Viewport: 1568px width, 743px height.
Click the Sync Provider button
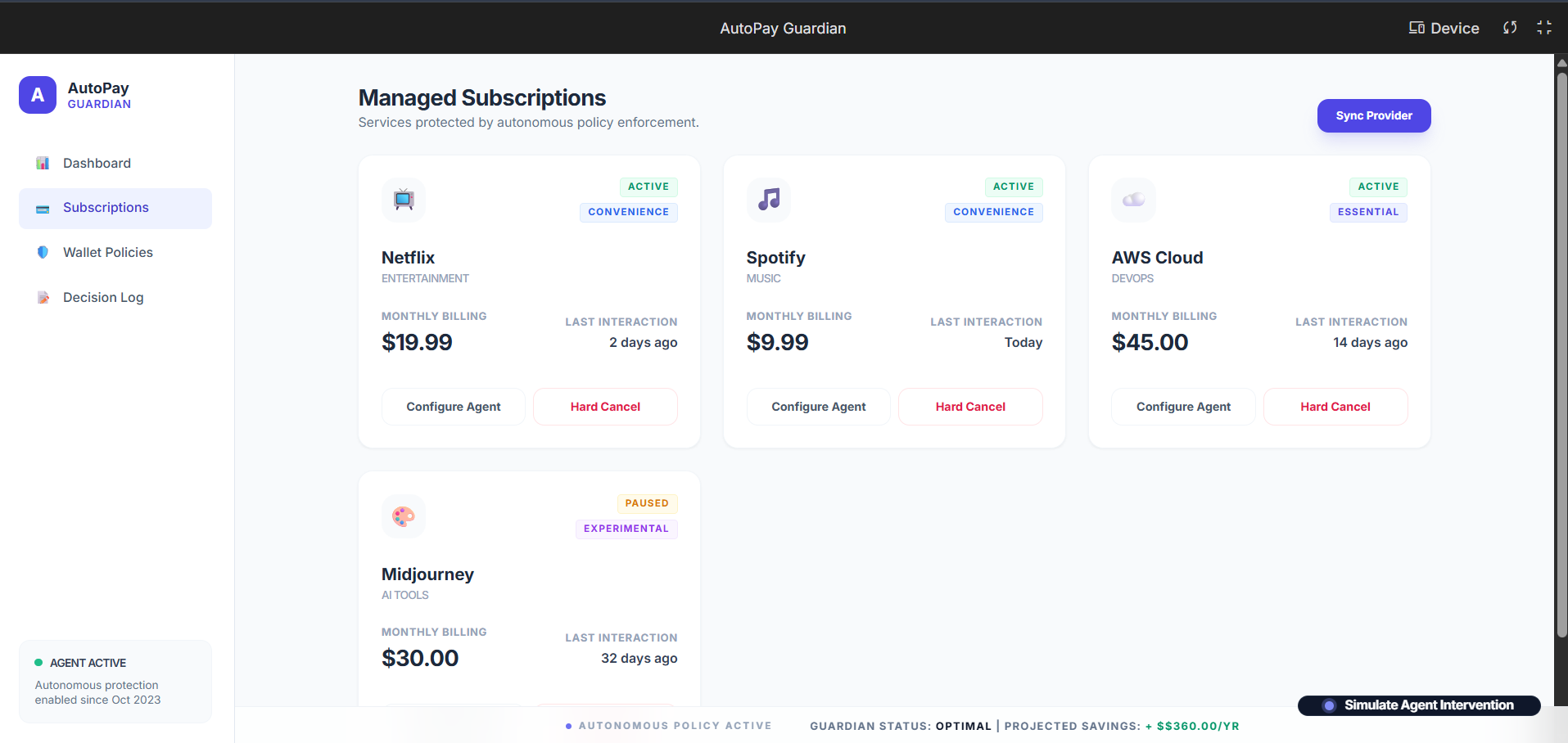coord(1374,116)
